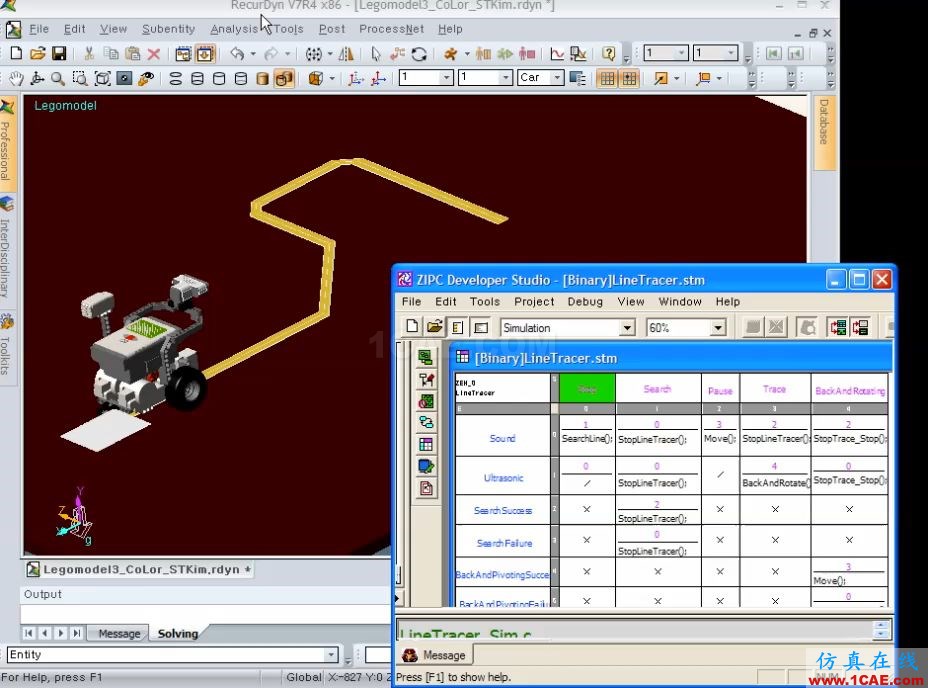Open first numeric dropdown in top toolbar
This screenshot has height=688, width=928.
point(681,53)
